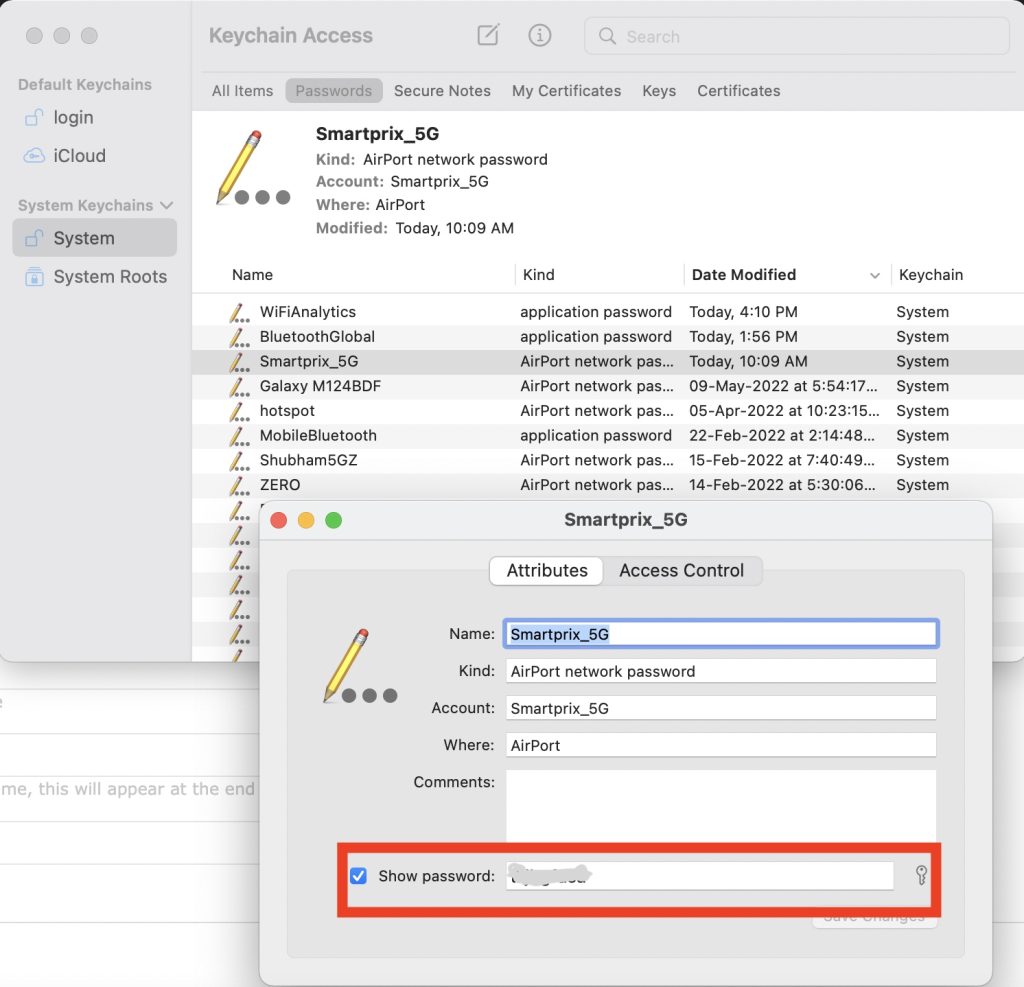
Task: Click the Account field in the dialog
Action: 721,709
